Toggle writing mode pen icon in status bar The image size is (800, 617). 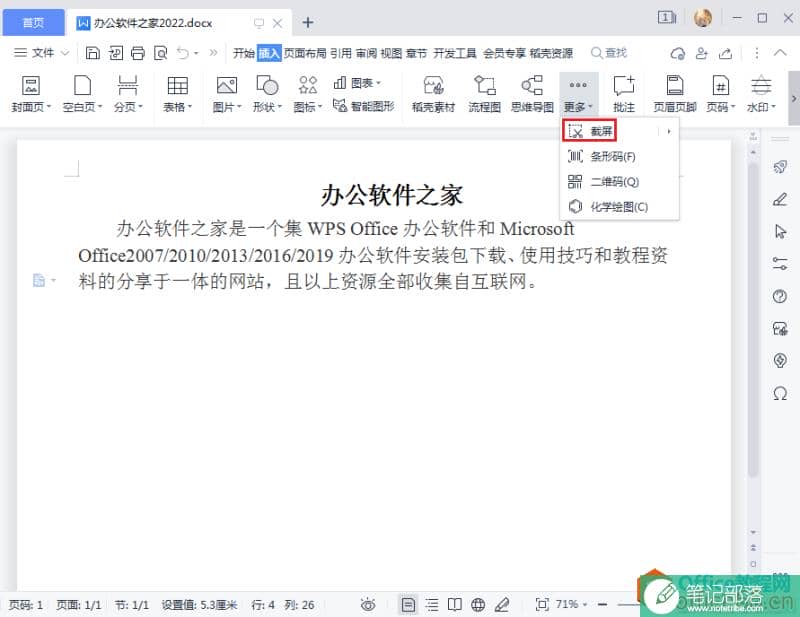(502, 605)
